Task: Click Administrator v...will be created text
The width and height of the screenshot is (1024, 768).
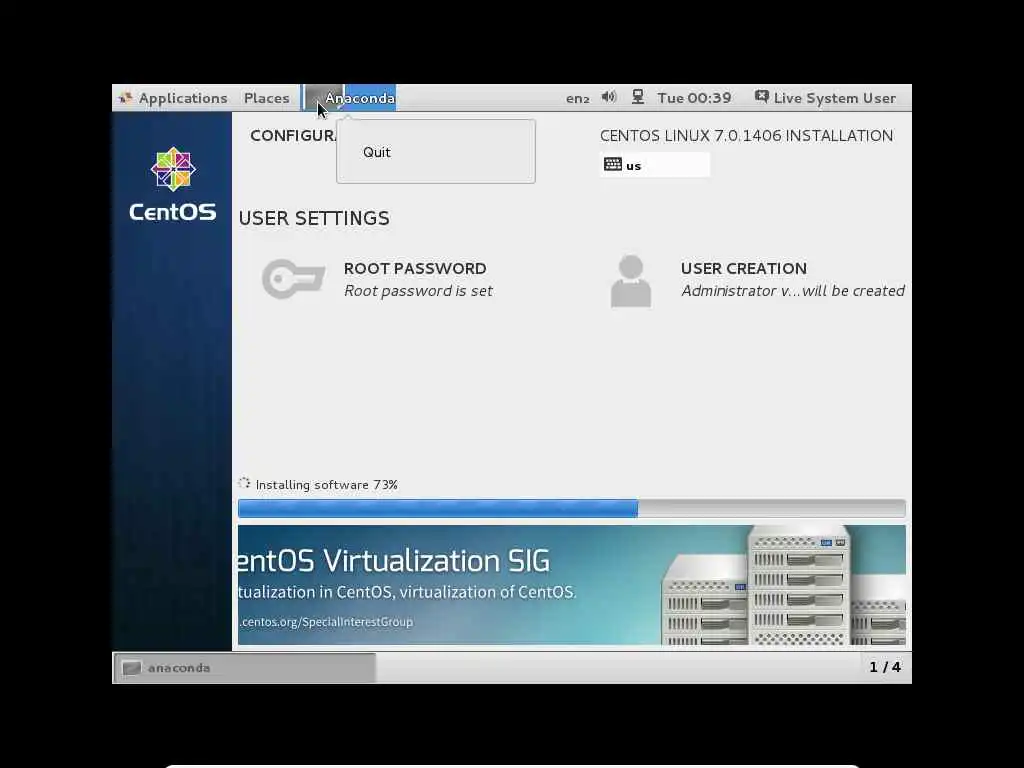Action: [x=793, y=291]
